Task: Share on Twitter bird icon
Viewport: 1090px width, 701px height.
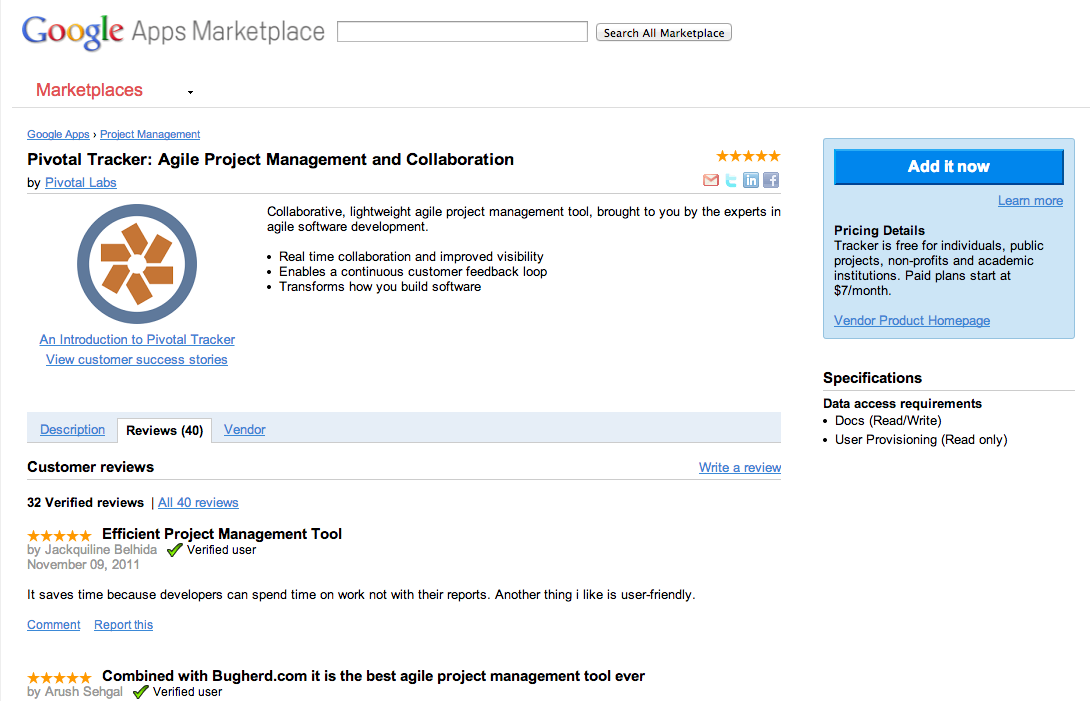Action: tap(731, 181)
